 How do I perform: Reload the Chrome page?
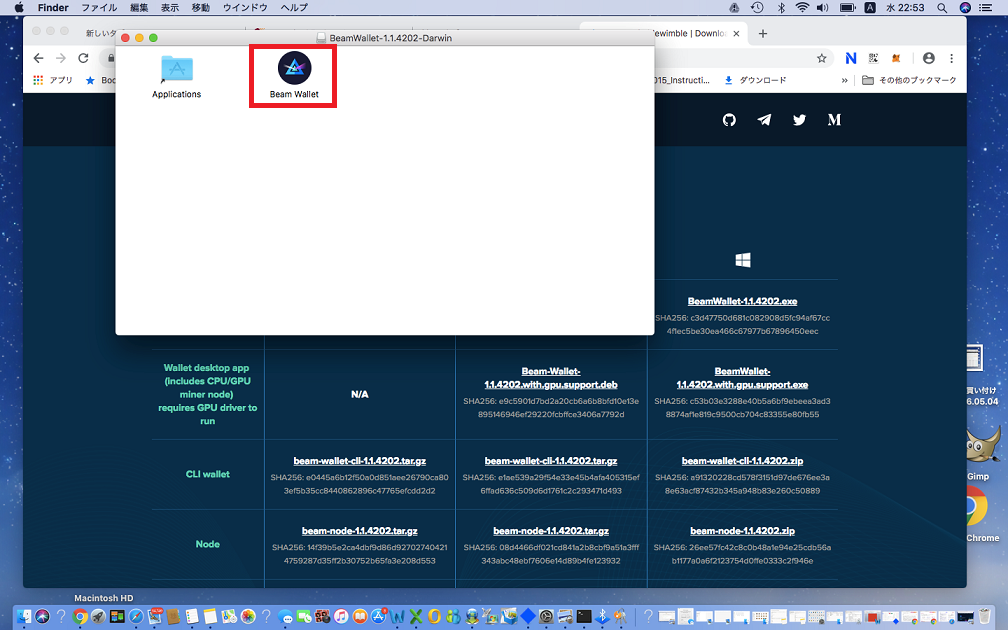pos(84,58)
